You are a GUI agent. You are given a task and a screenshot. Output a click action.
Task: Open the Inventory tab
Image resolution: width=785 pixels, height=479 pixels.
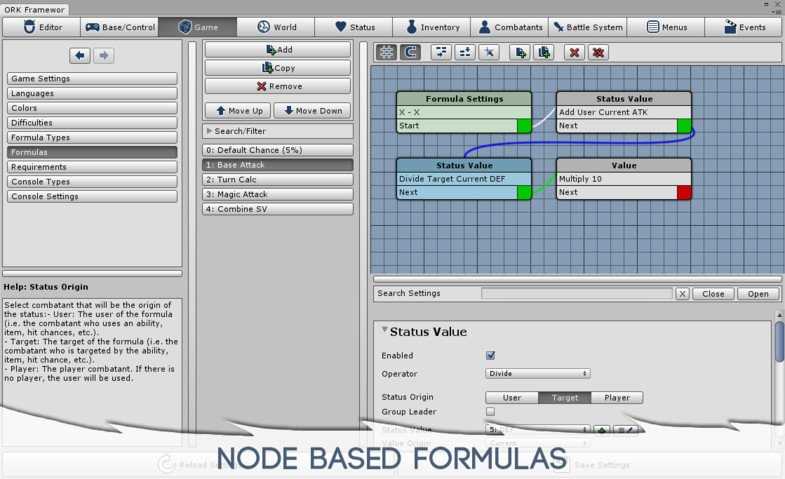pyautogui.click(x=432, y=27)
